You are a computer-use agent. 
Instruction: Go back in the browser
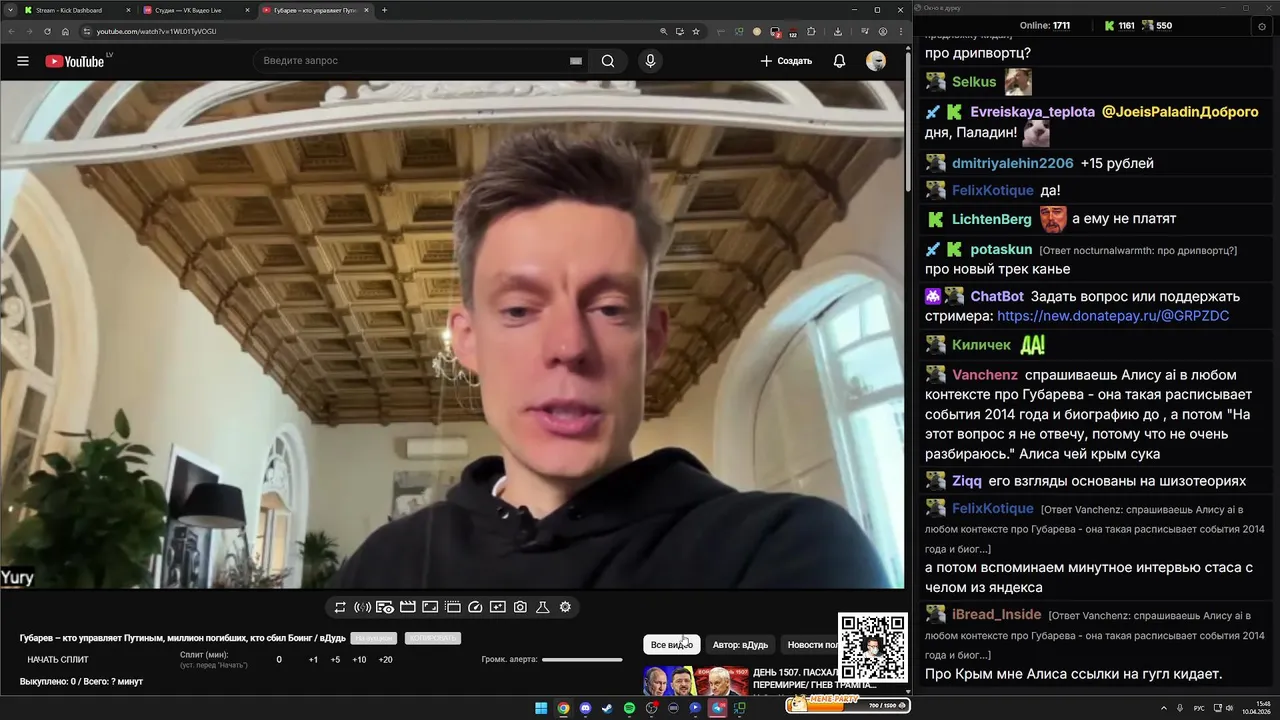click(11, 31)
